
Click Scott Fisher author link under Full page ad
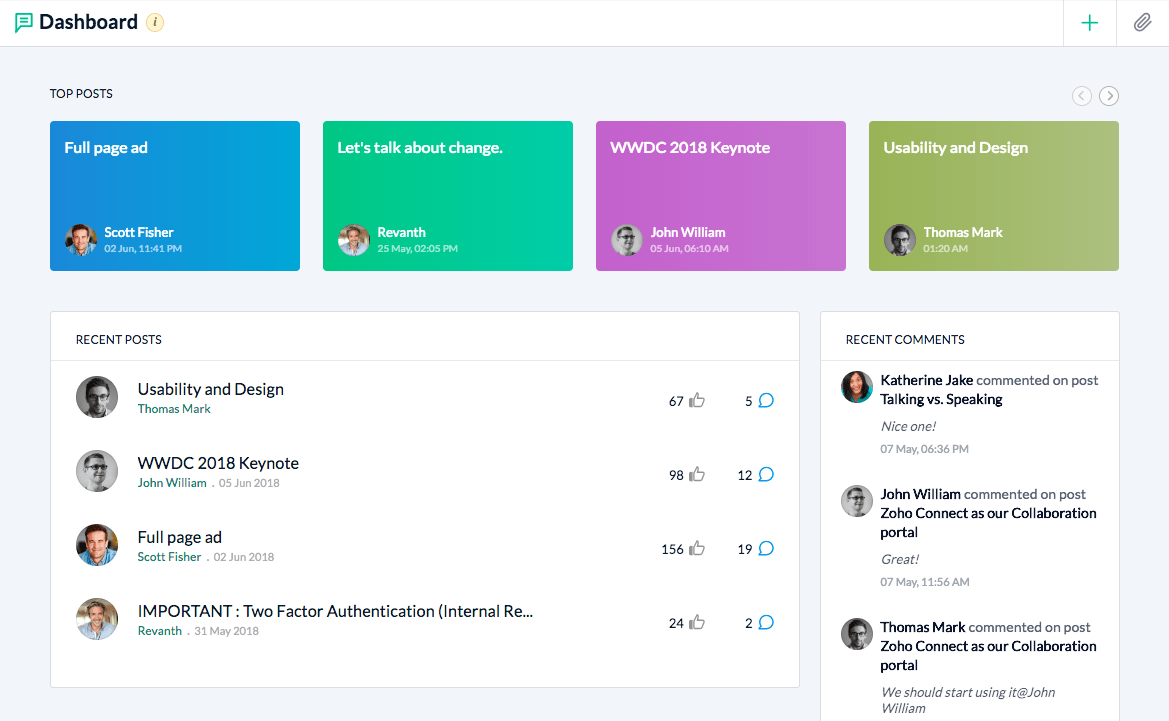click(x=169, y=556)
